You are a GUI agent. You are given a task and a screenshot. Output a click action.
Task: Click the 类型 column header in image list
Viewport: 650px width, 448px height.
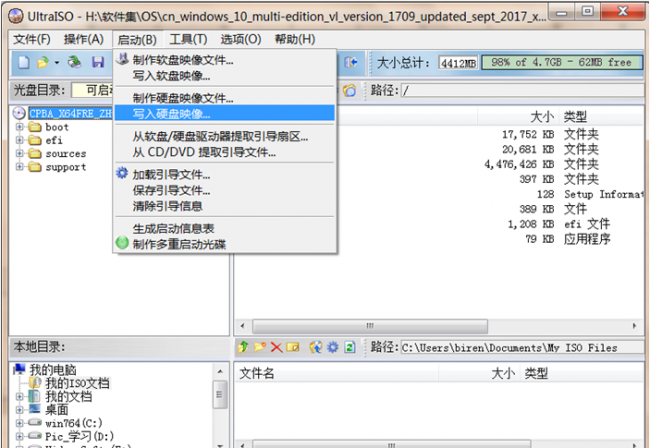pos(602,116)
